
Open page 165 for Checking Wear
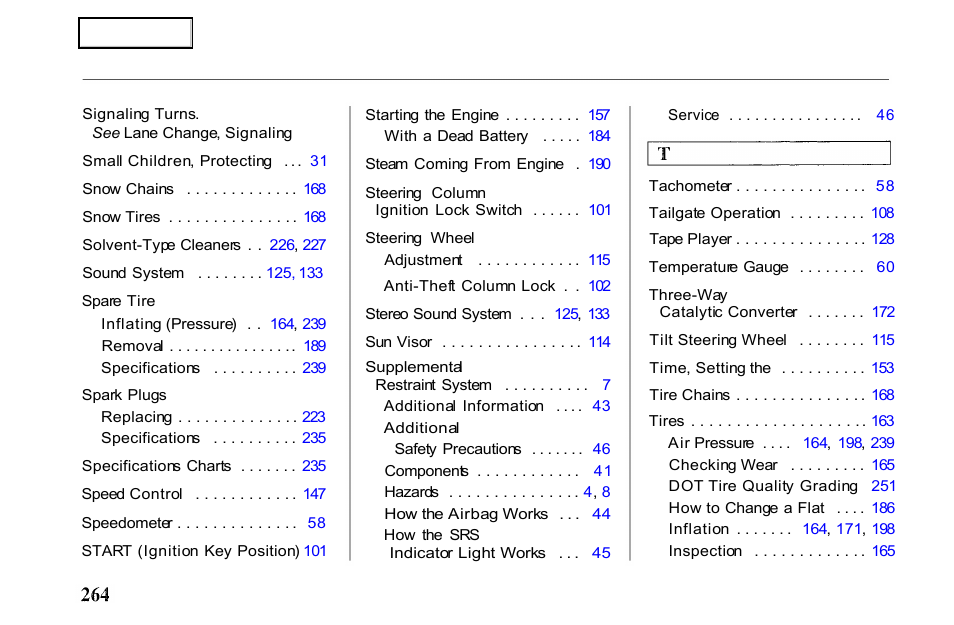[883, 465]
